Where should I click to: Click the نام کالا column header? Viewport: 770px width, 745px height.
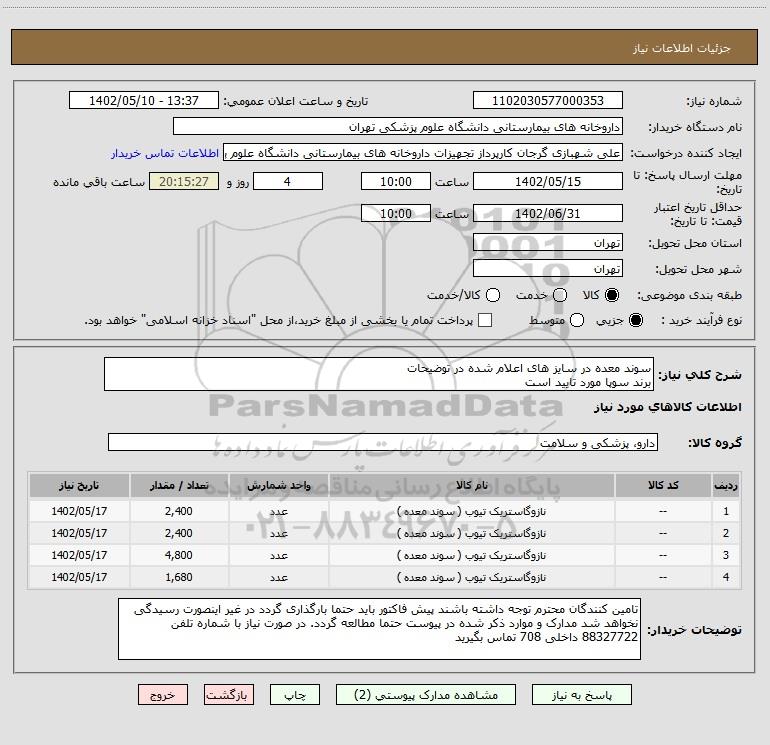point(471,485)
